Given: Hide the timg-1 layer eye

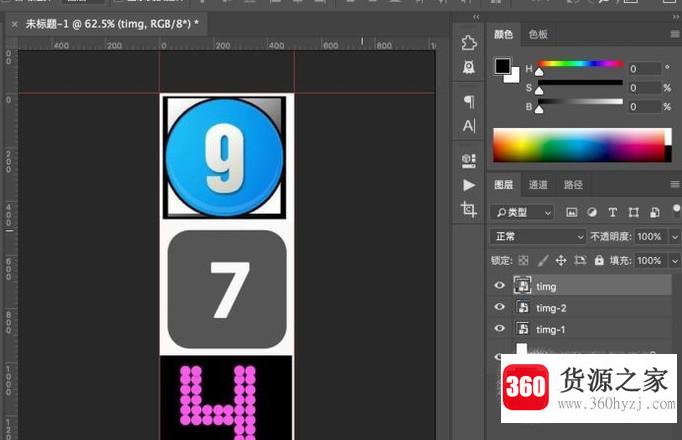Looking at the screenshot, I should (x=499, y=328).
